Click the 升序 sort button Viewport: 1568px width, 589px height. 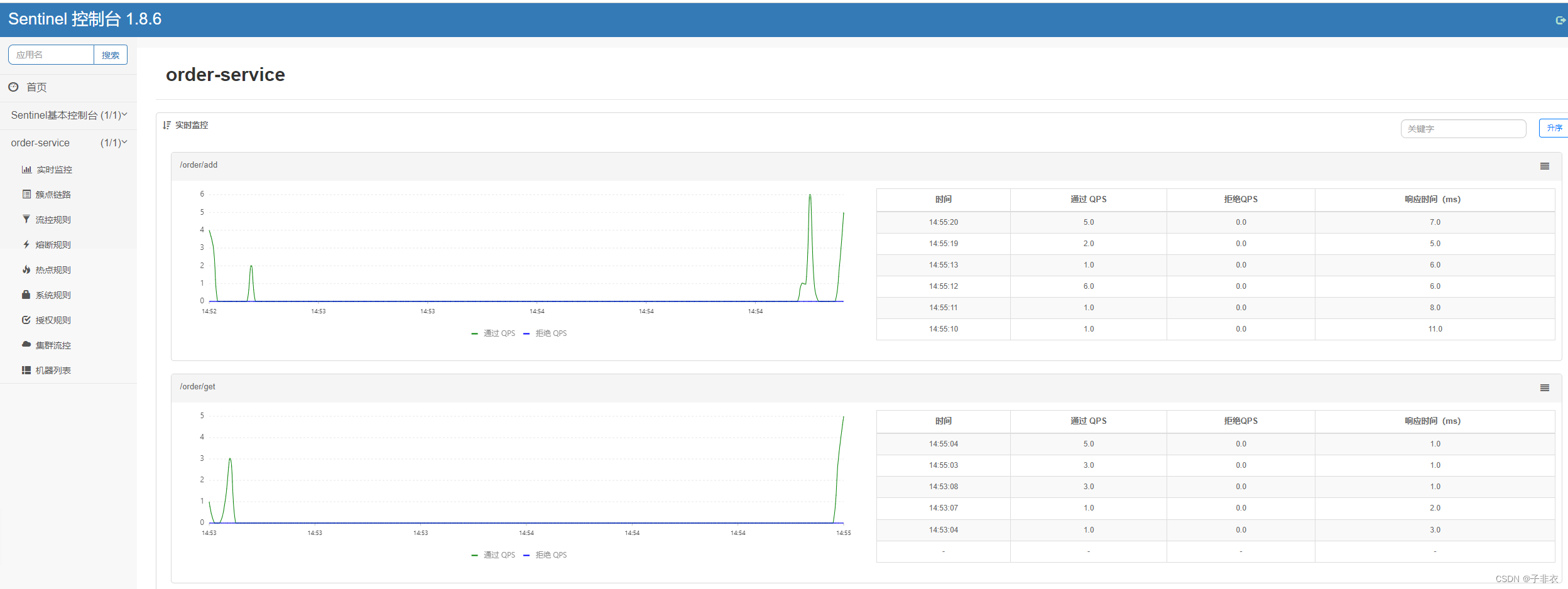tap(1554, 128)
